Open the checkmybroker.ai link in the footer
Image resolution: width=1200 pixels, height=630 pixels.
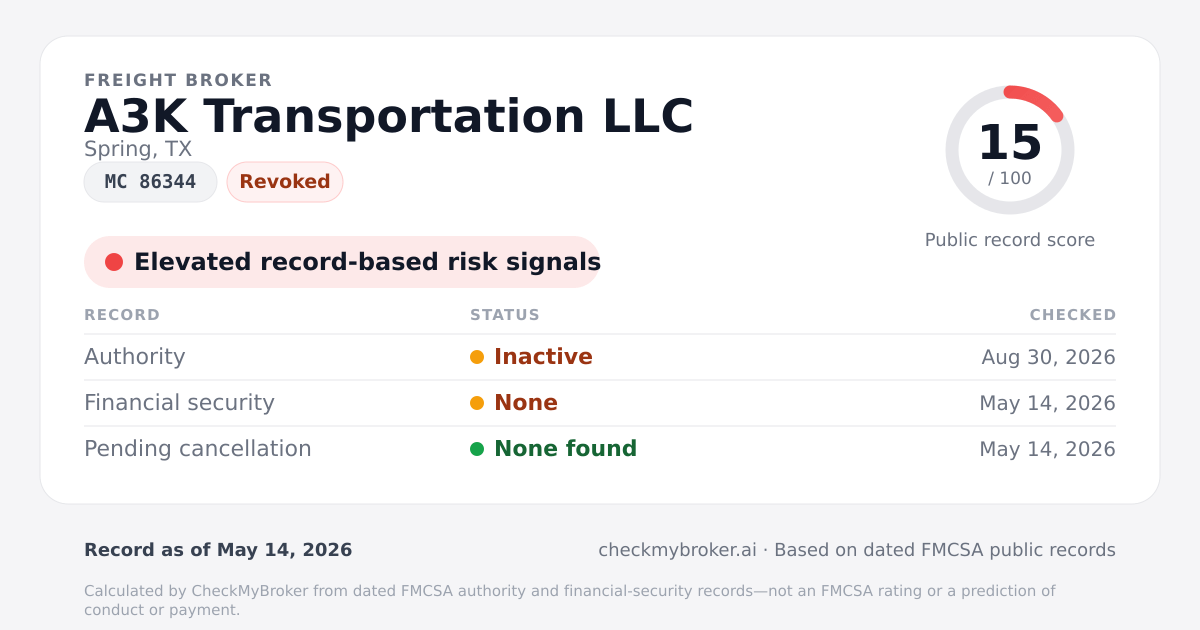(x=677, y=550)
